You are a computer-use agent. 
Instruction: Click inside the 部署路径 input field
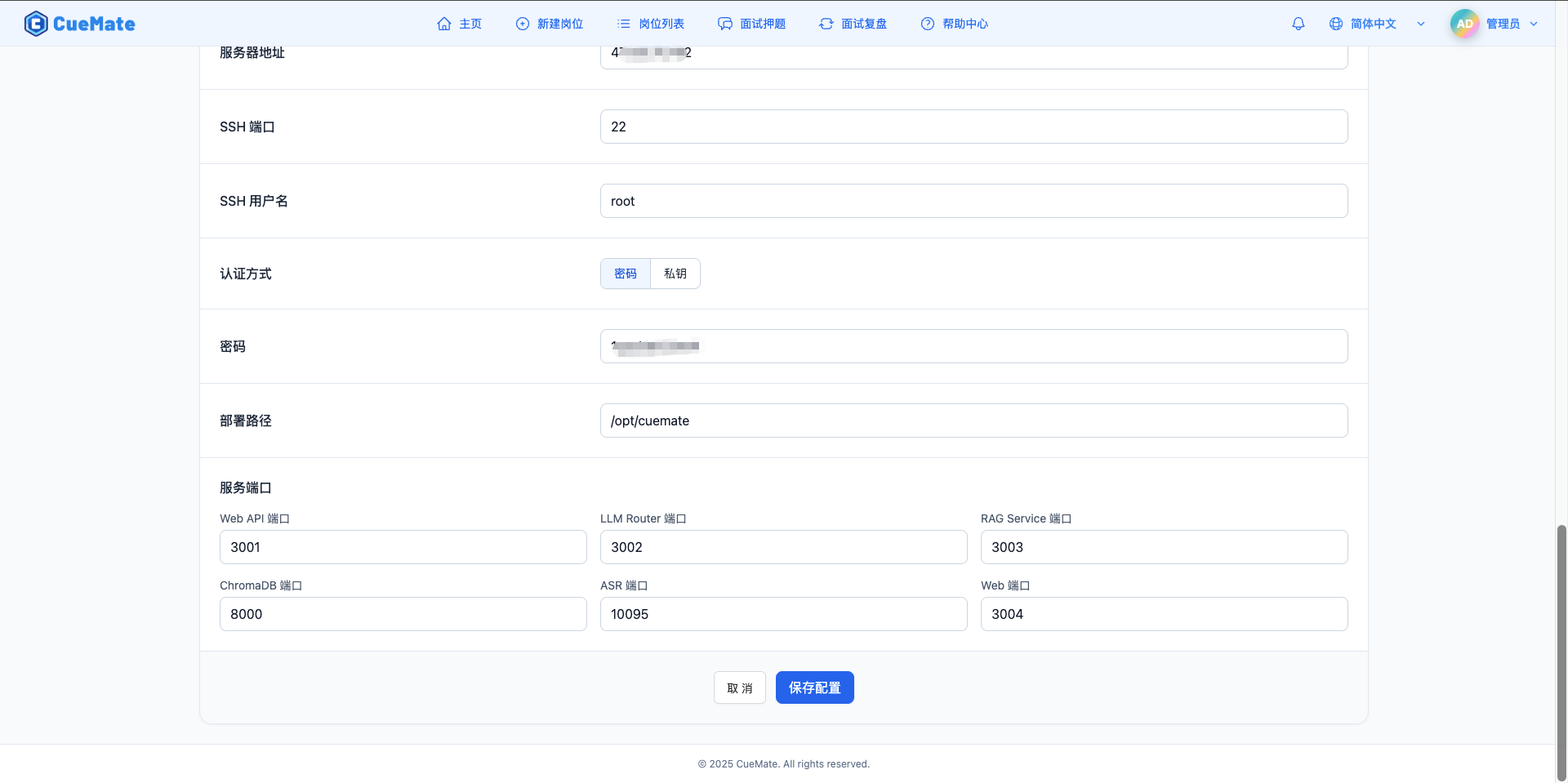click(x=973, y=420)
